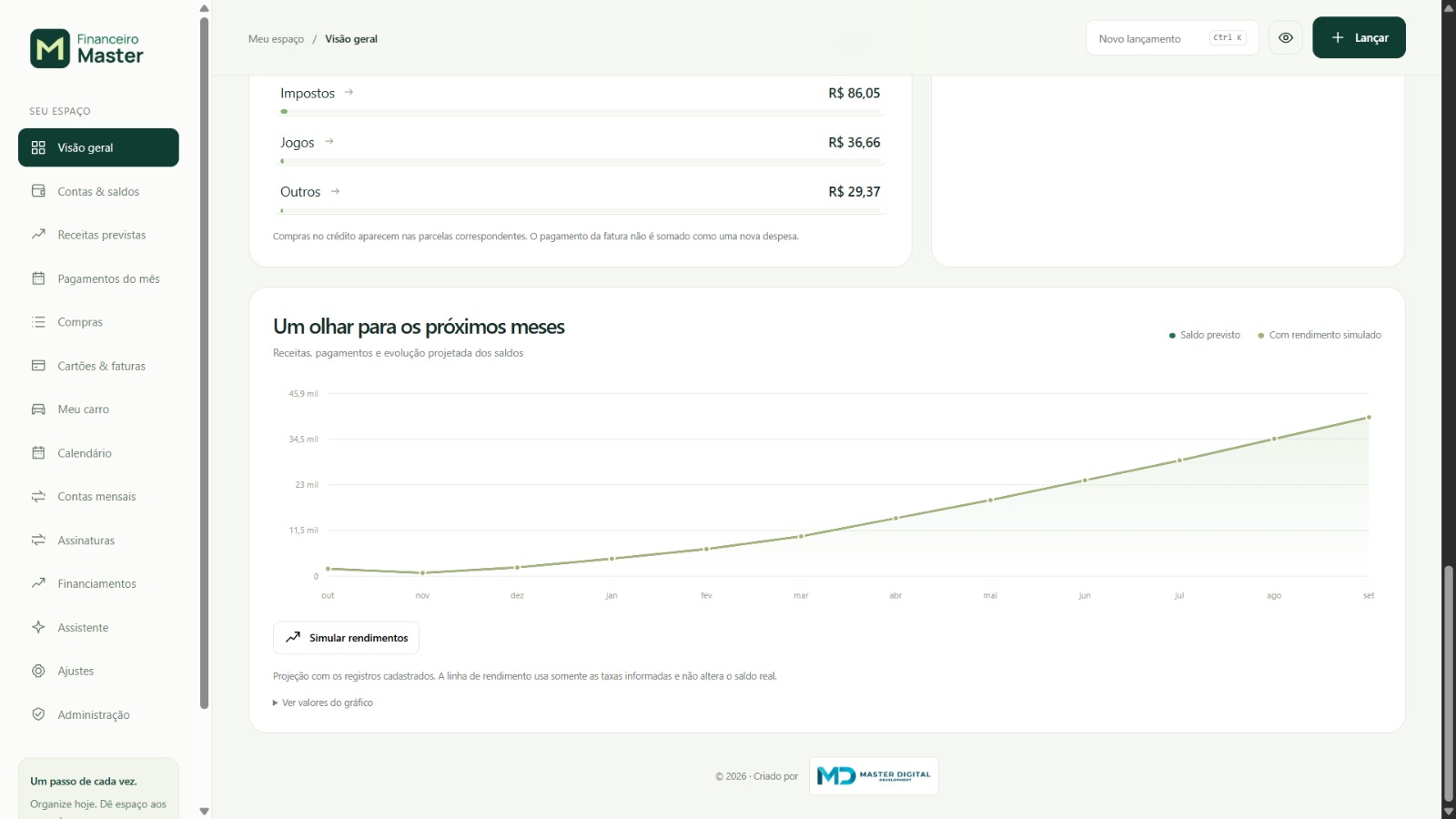The width and height of the screenshot is (1456, 819).
Task: Click the sidebar vertical scrollbar thumb
Action: (x=204, y=363)
